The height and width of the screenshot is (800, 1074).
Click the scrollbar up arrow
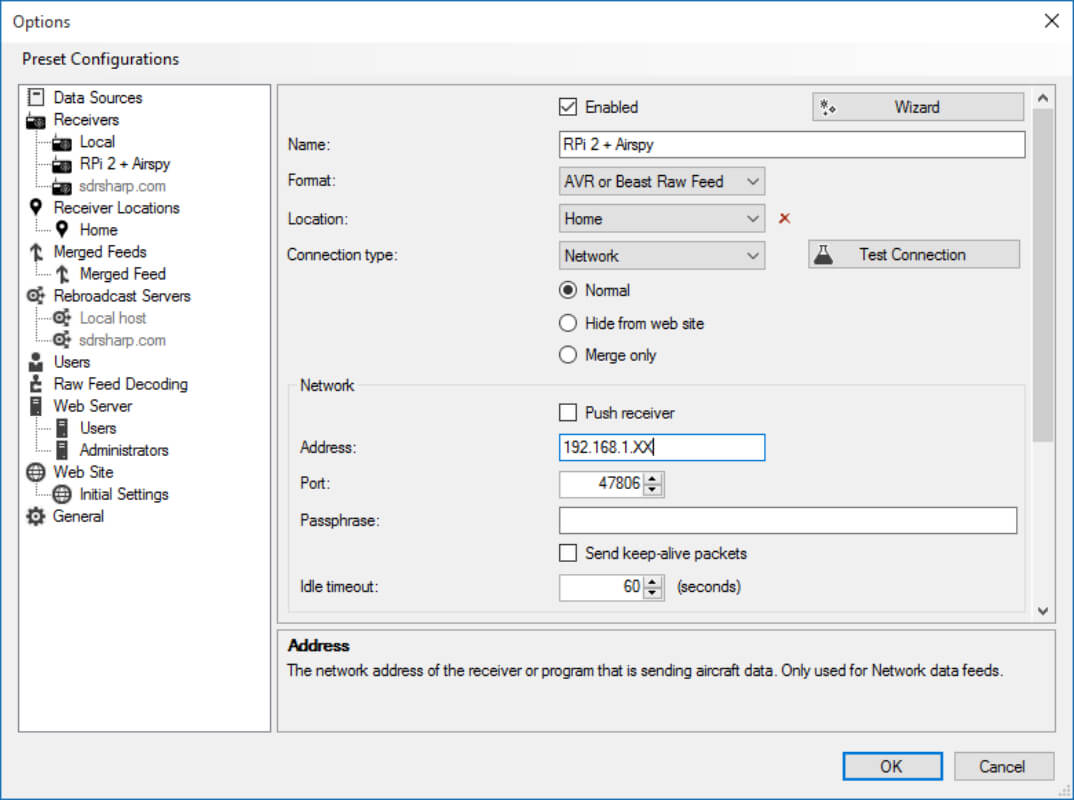[1042, 98]
